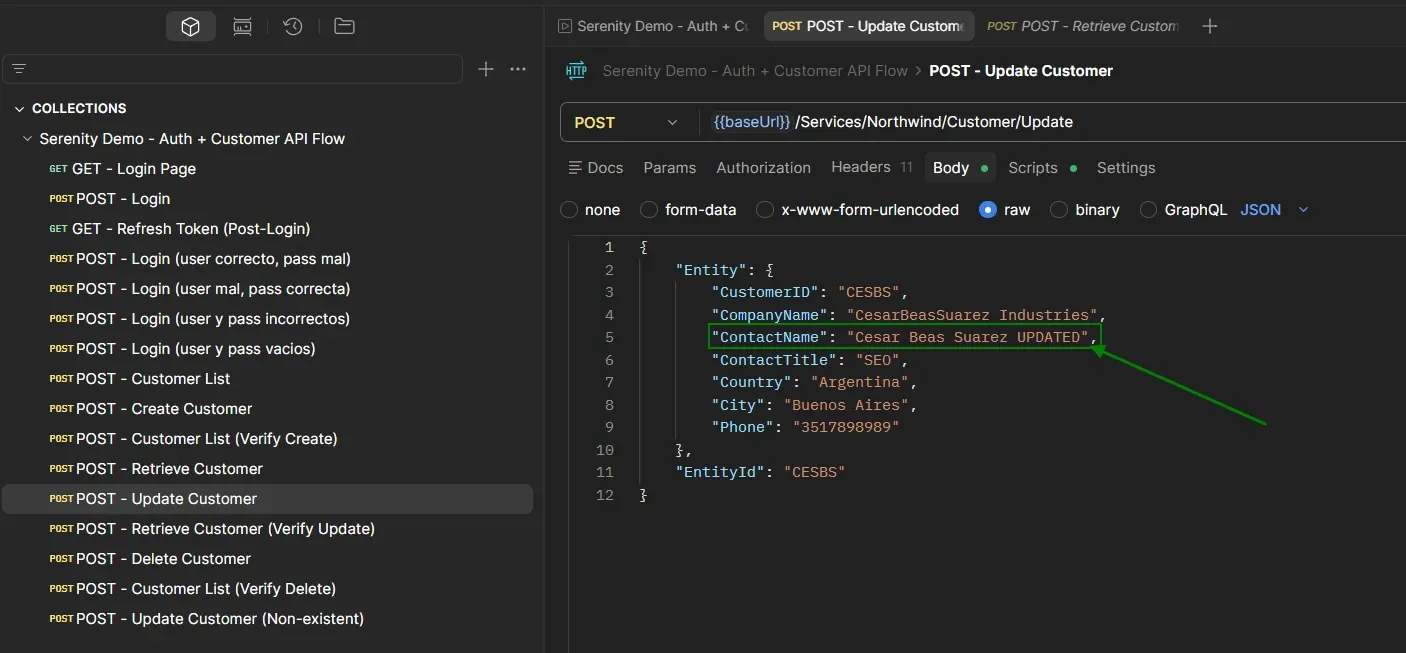Open request History via the clock icon
The width and height of the screenshot is (1406, 653).
coord(292,26)
